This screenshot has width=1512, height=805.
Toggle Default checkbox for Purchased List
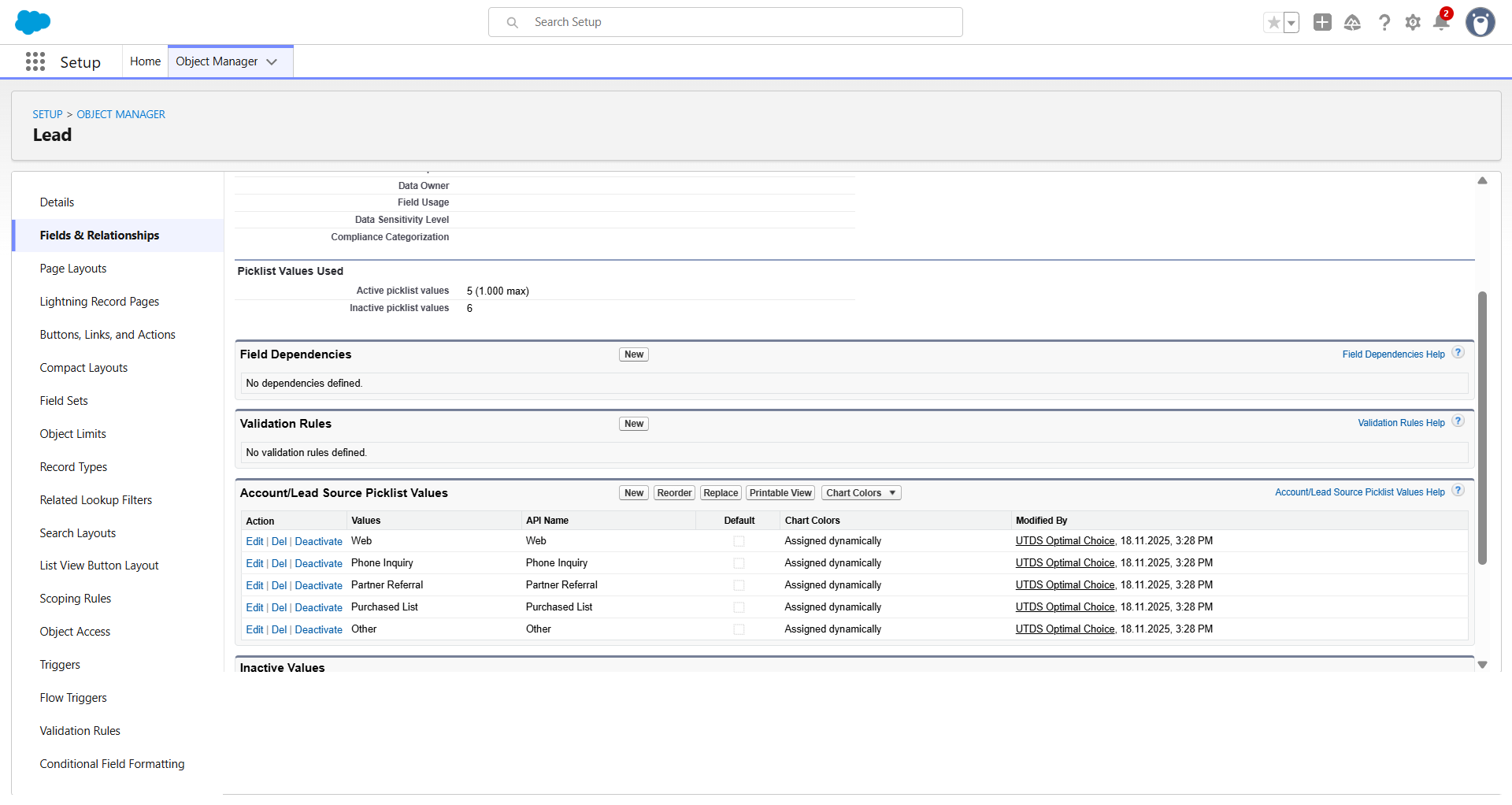pyautogui.click(x=739, y=607)
